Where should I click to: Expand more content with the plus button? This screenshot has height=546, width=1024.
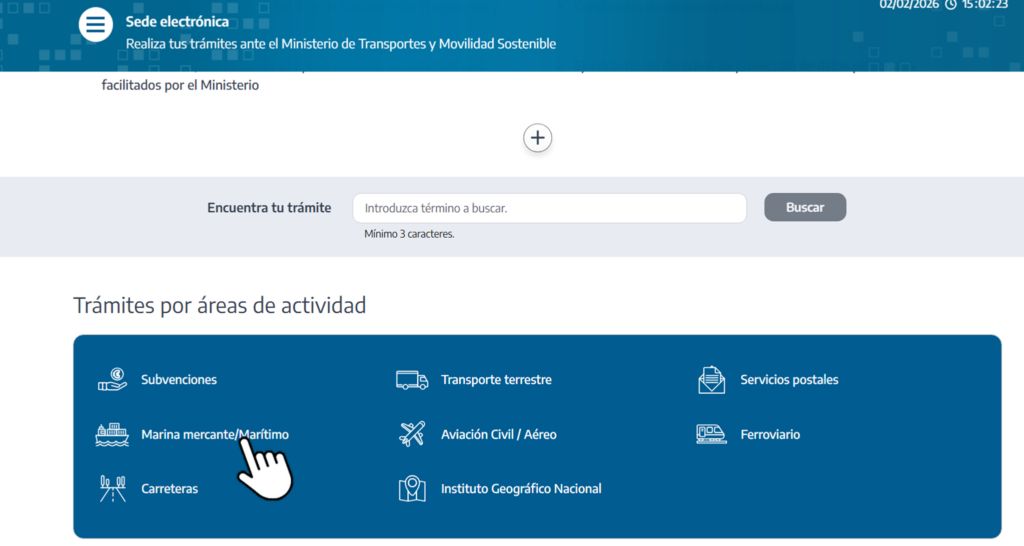tap(538, 138)
